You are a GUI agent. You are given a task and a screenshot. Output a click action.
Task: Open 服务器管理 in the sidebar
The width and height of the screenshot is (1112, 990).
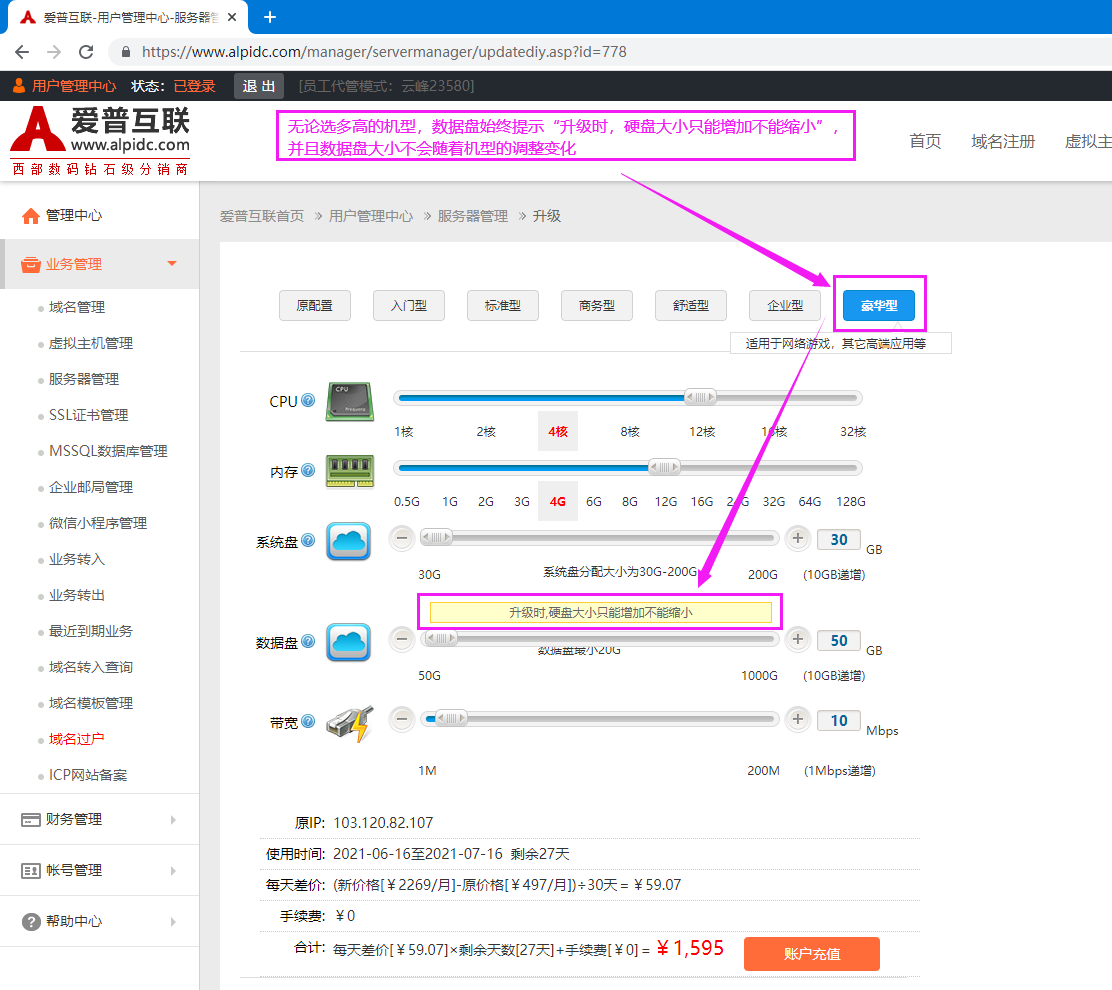[84, 379]
